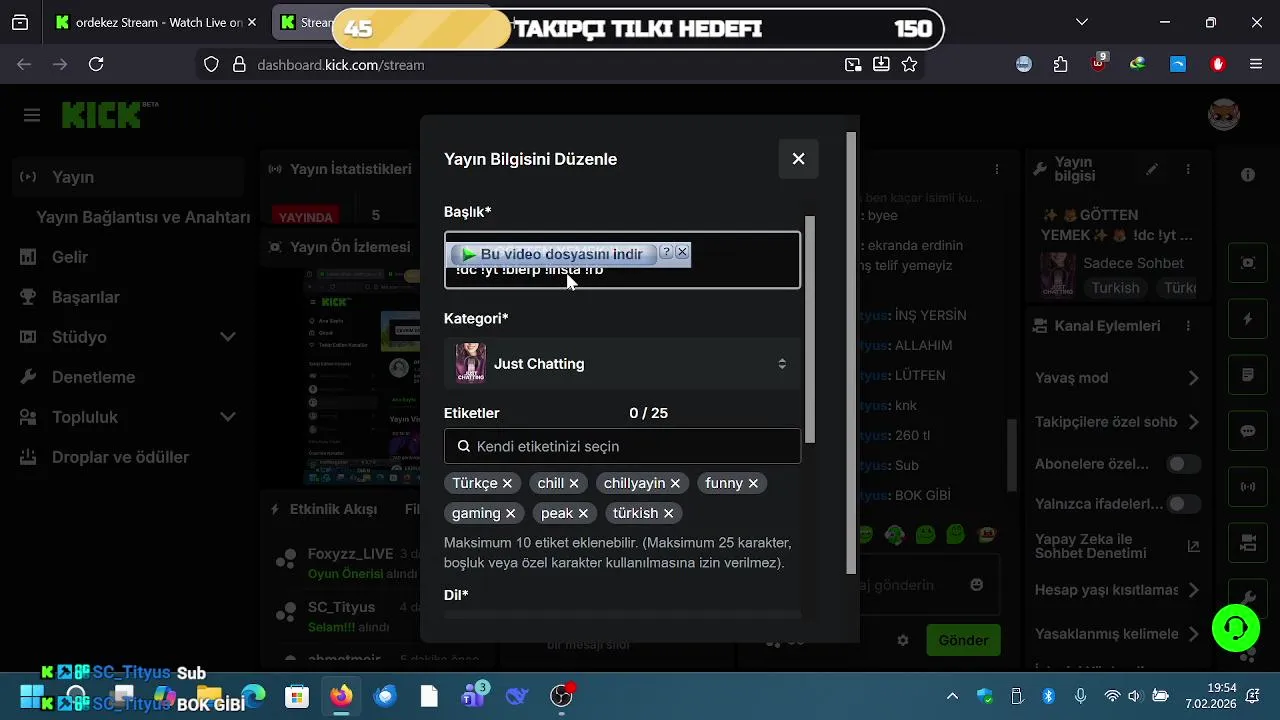Remove the peak tag
Viewport: 1280px width, 720px height.
click(583, 513)
